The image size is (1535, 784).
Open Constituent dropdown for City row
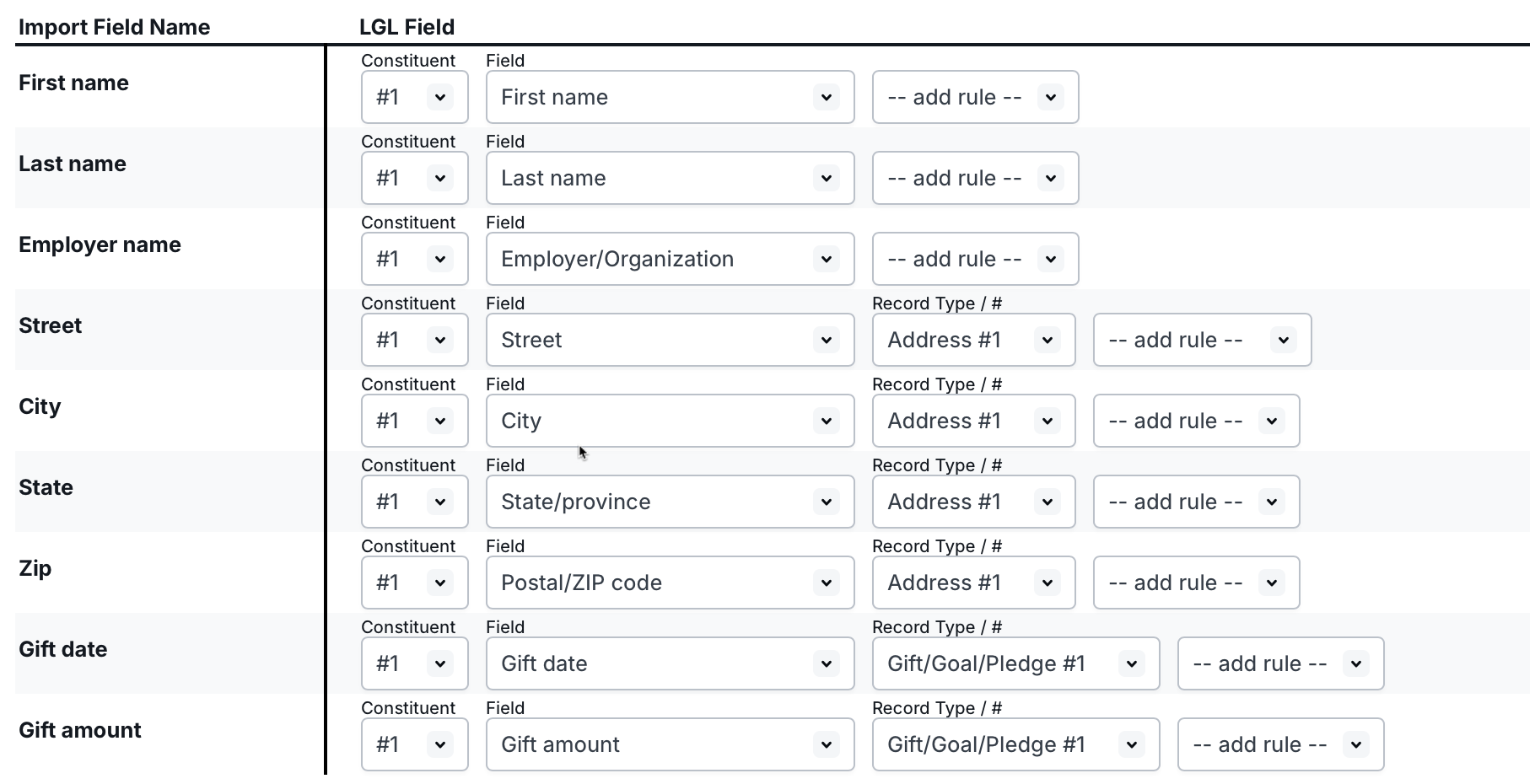click(x=414, y=421)
